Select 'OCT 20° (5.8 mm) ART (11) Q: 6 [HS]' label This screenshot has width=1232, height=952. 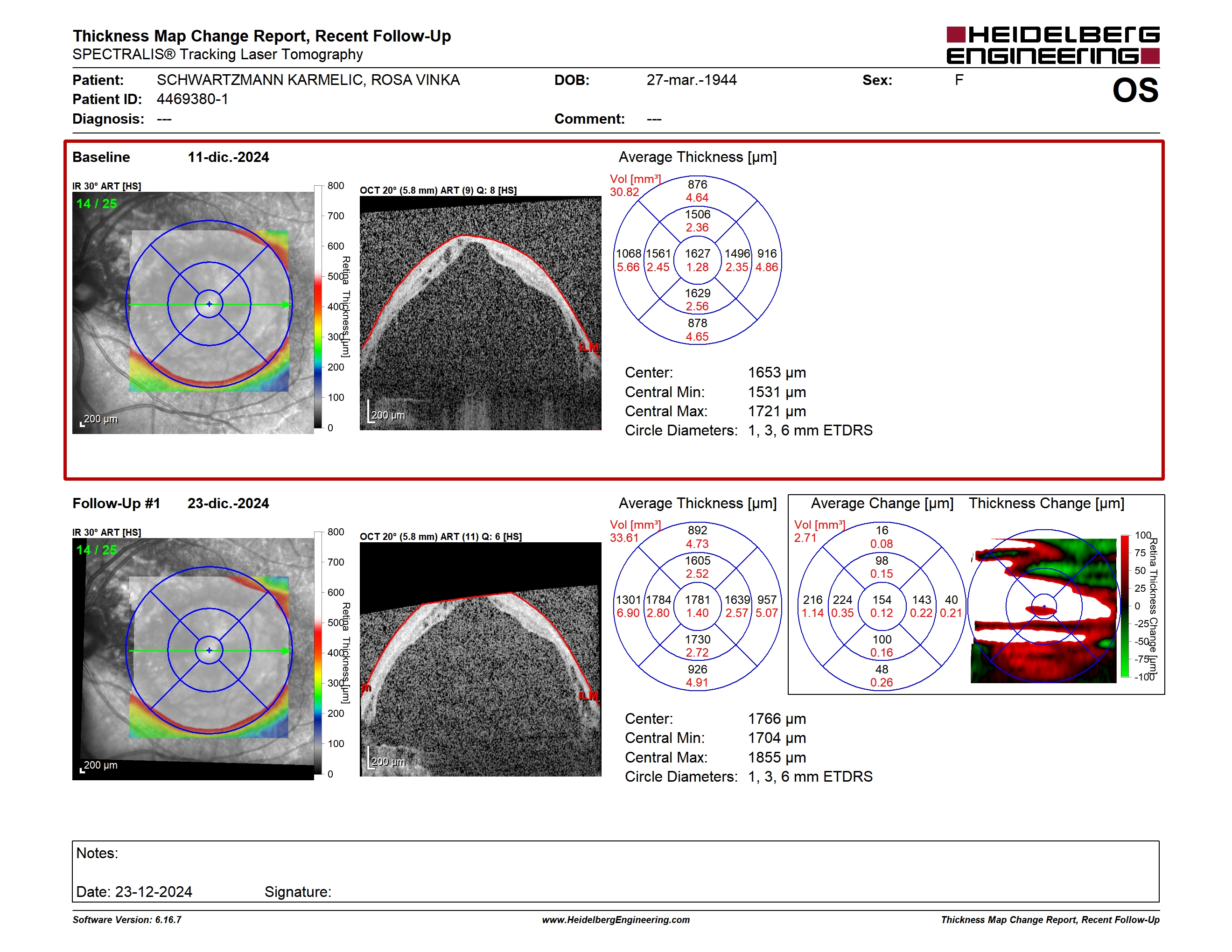click(441, 537)
